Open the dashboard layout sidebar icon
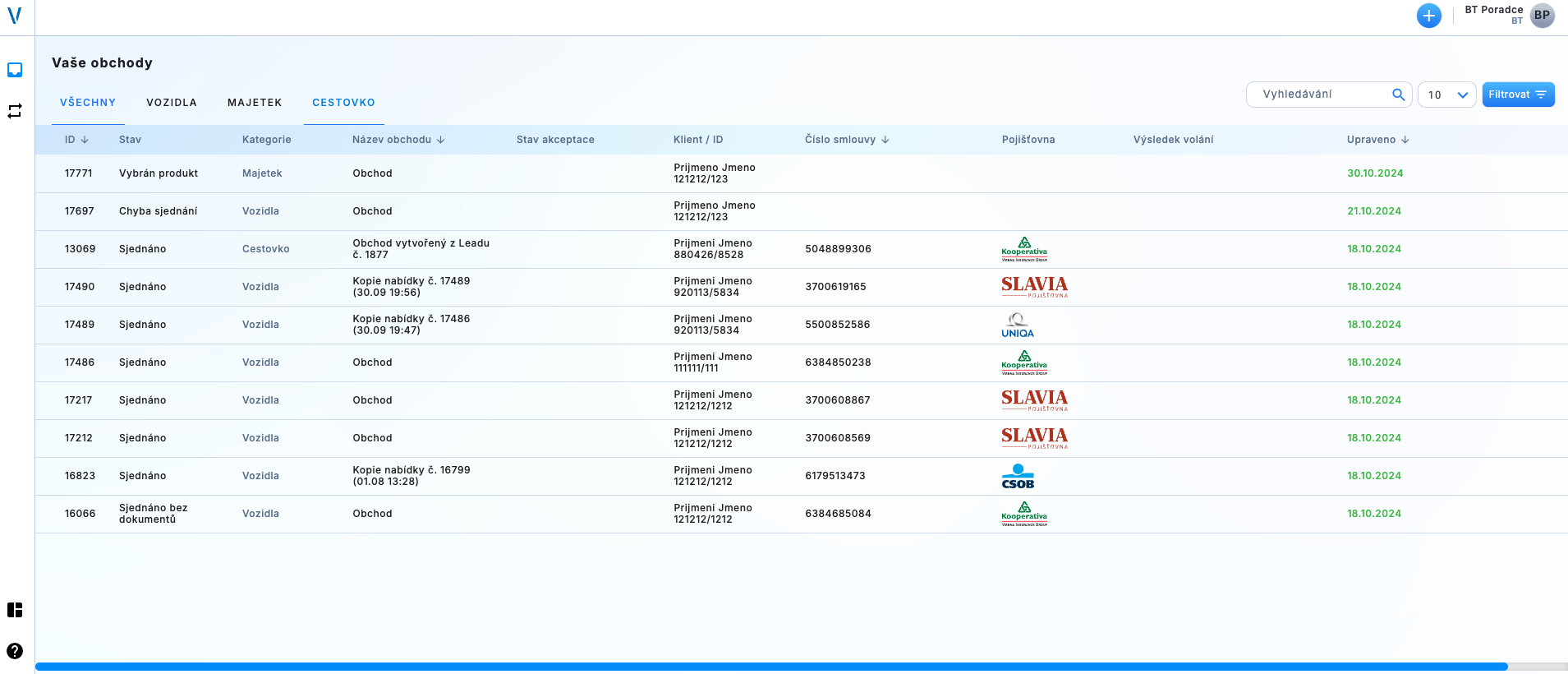The width and height of the screenshot is (1568, 674). 15,610
